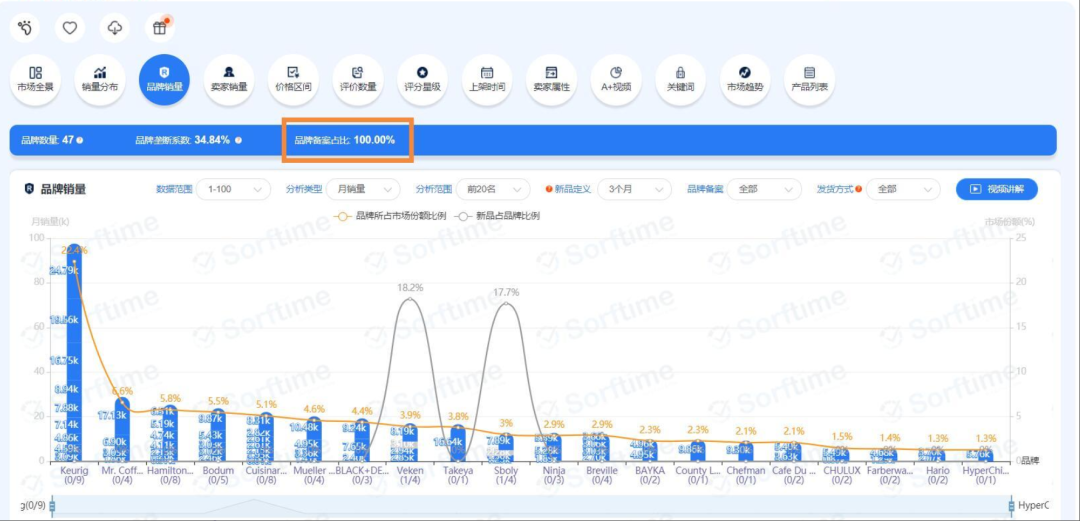The width and height of the screenshot is (1080, 521).
Task: Click the Veken bar in the chart
Action: [x=411, y=442]
